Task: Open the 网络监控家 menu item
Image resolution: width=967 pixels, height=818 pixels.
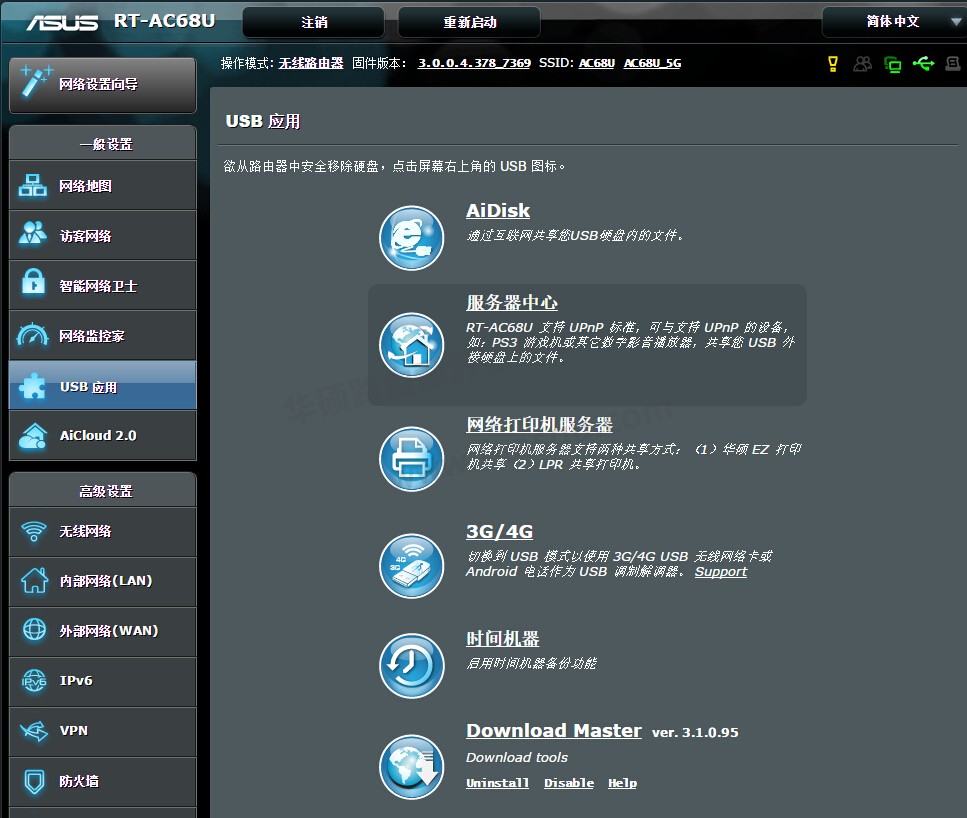Action: point(103,336)
